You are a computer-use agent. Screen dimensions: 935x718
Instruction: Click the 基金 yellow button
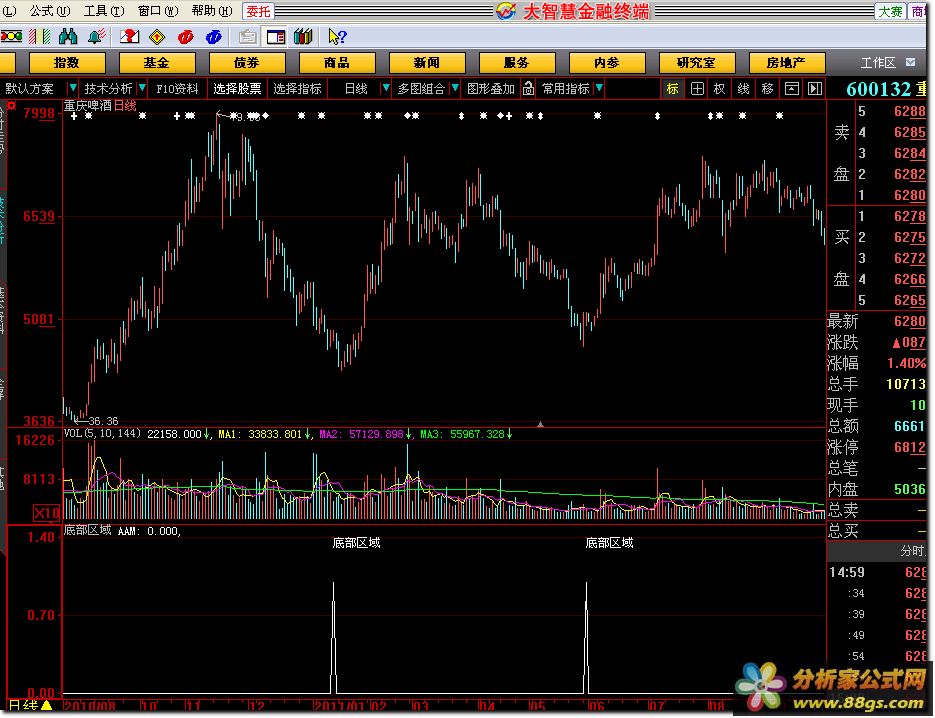[157, 63]
